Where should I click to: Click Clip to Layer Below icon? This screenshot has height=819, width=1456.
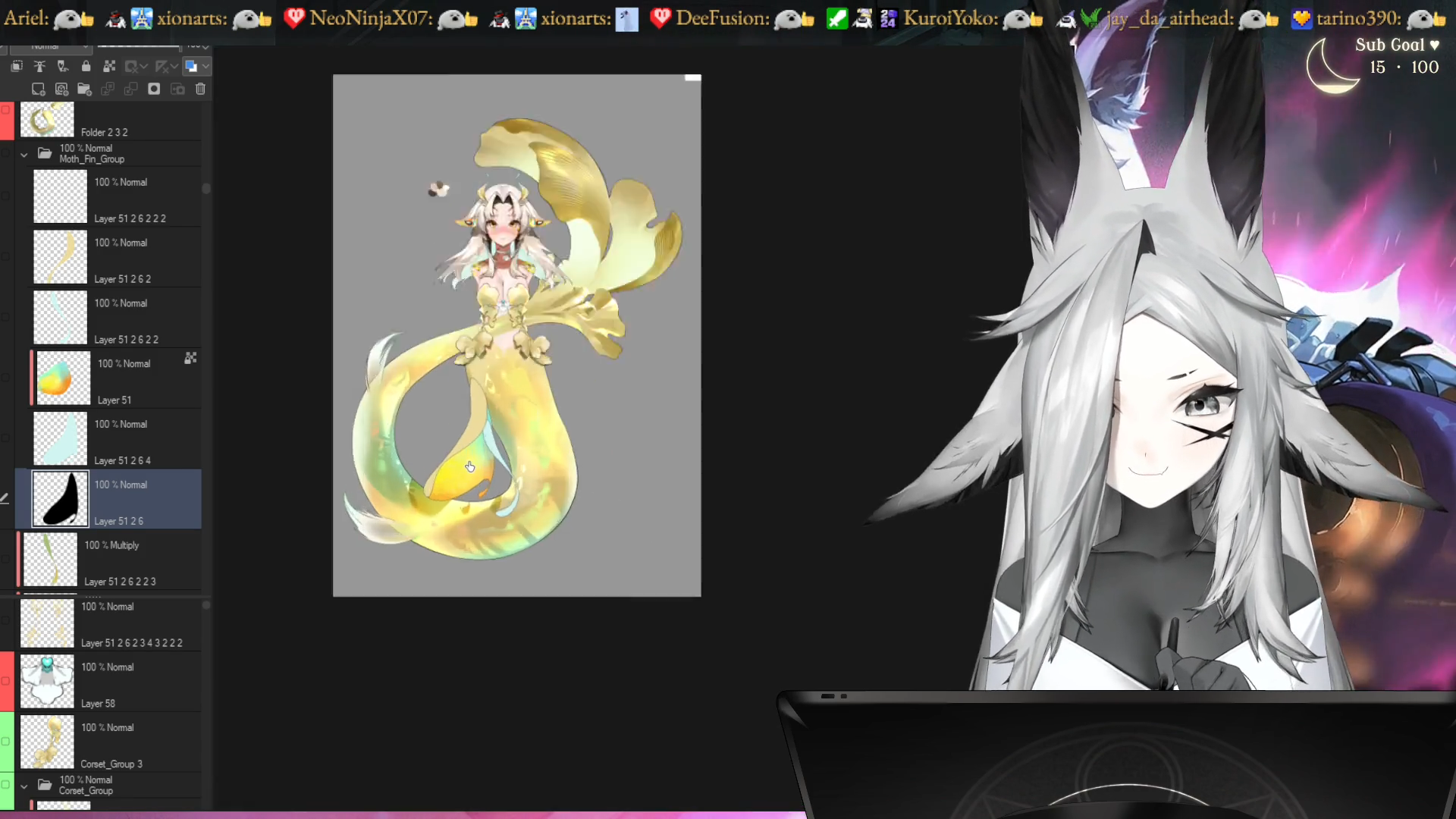[x=16, y=67]
